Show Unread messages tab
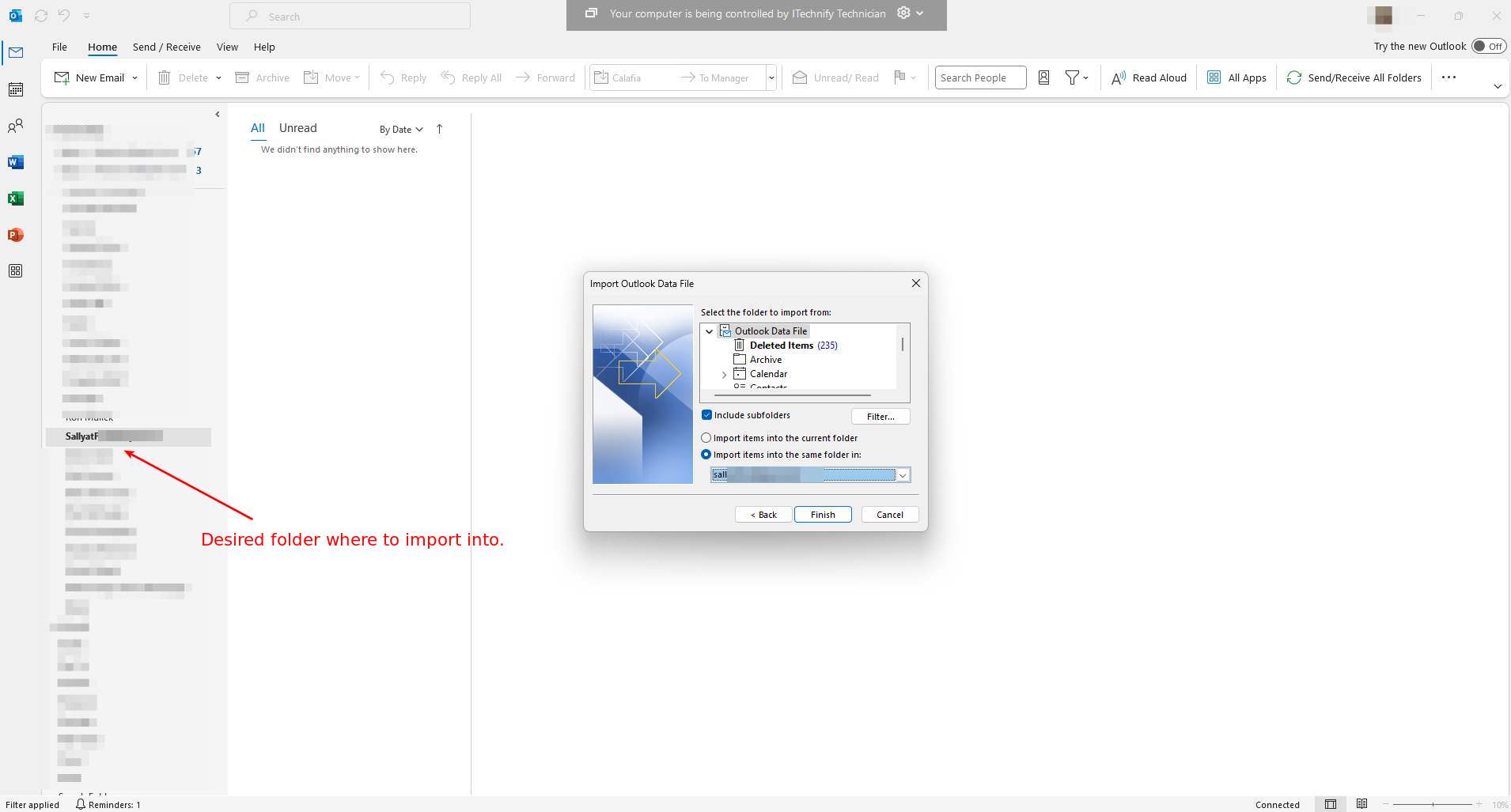The width and height of the screenshot is (1511, 812). [297, 128]
